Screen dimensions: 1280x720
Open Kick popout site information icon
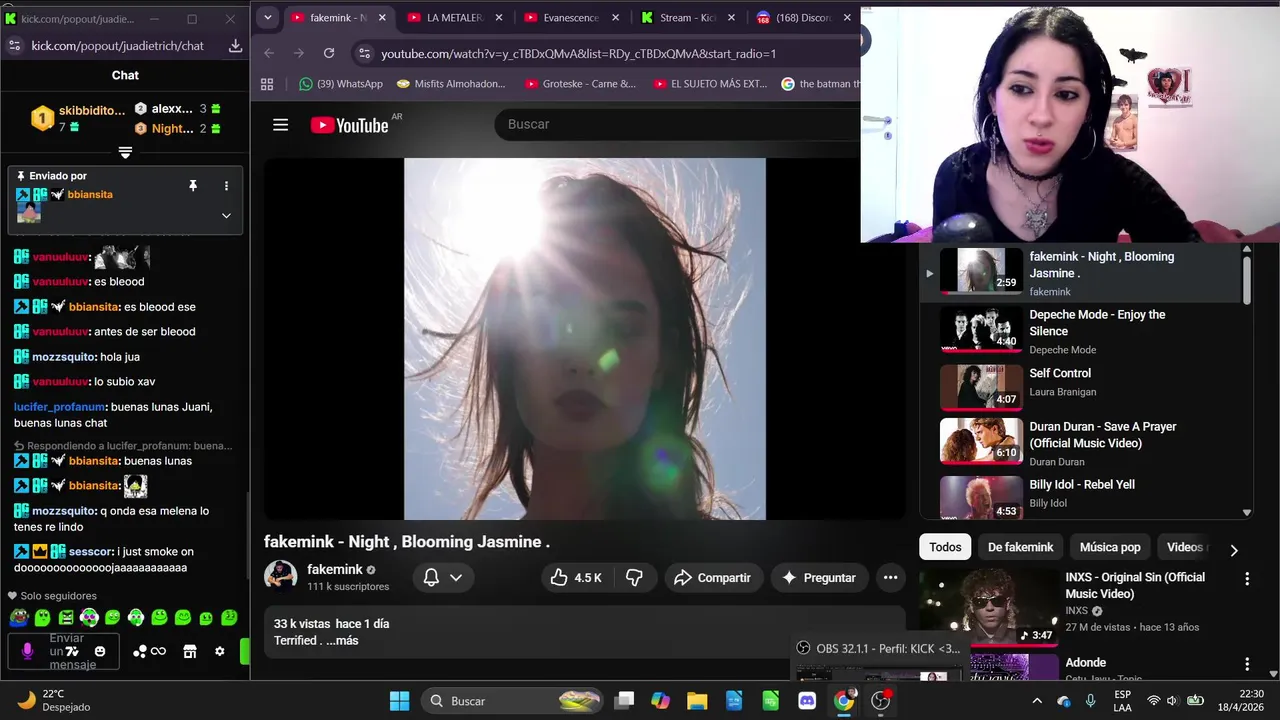point(14,46)
